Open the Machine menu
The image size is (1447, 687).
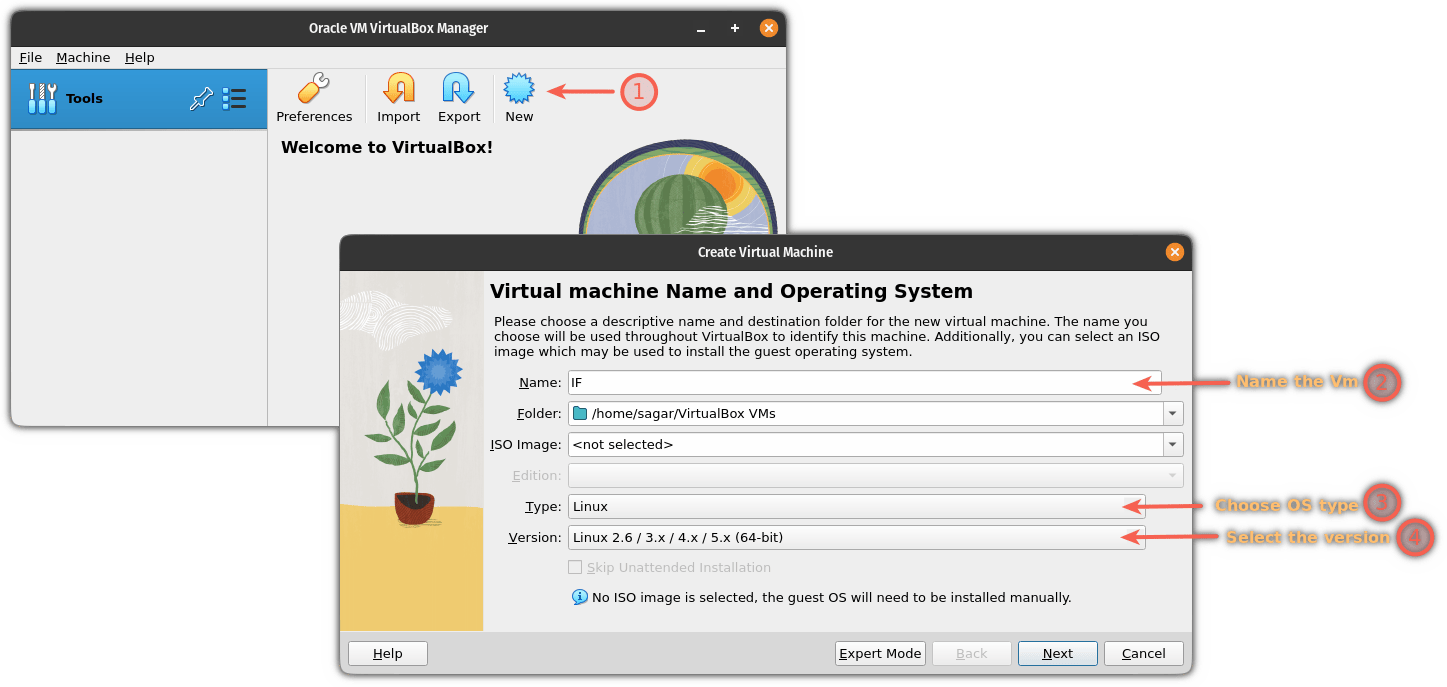pyautogui.click(x=83, y=57)
